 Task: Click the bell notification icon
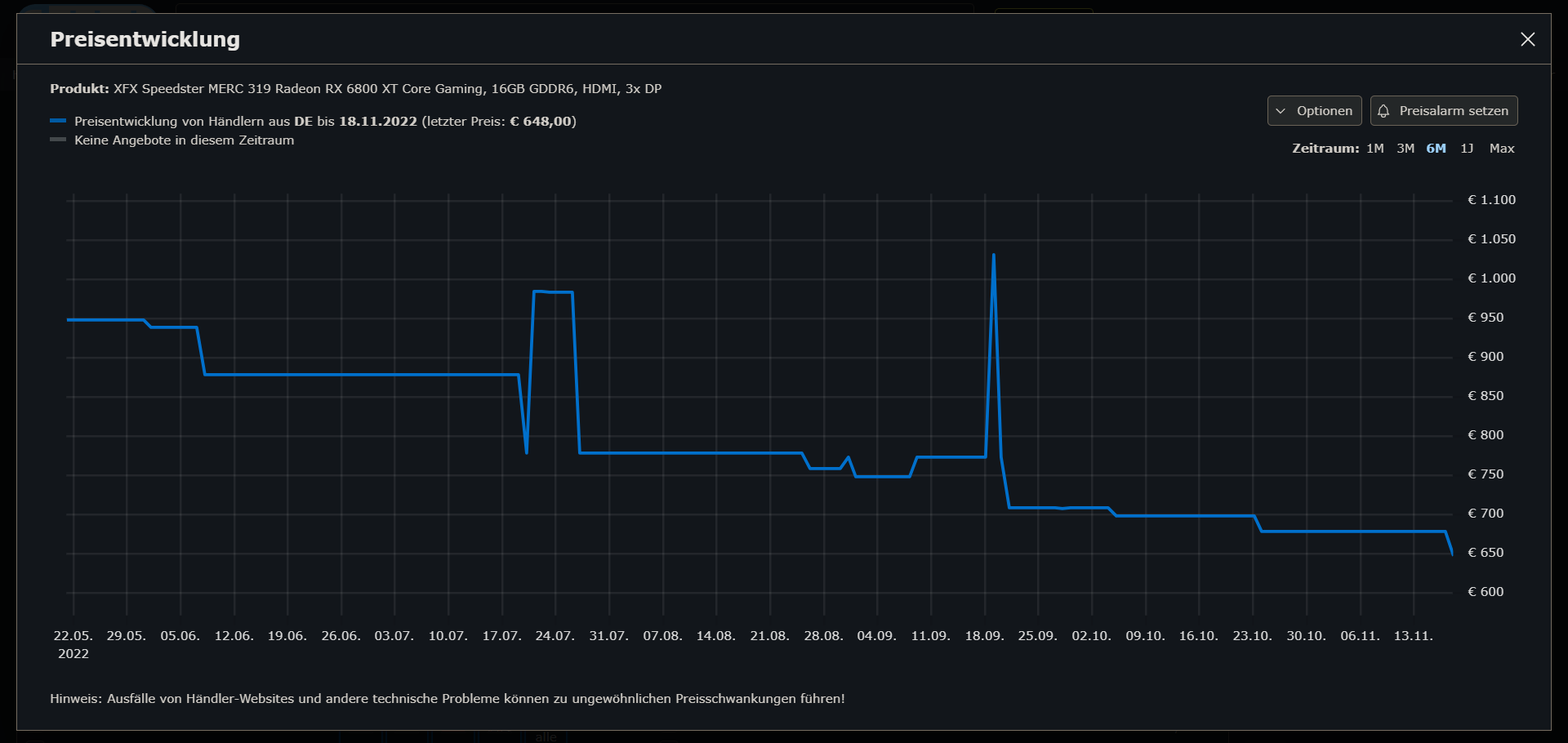coord(1383,110)
